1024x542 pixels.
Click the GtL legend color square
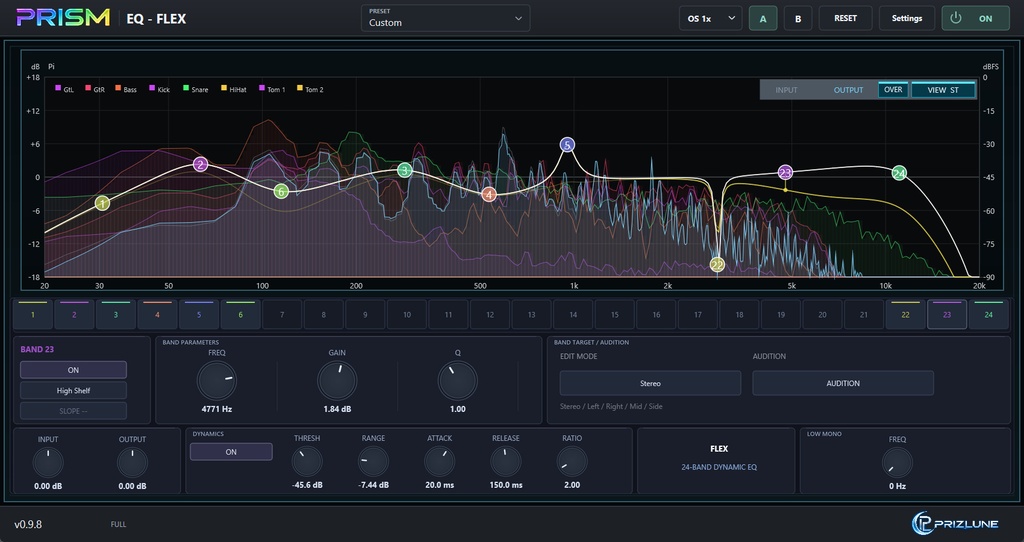point(58,88)
